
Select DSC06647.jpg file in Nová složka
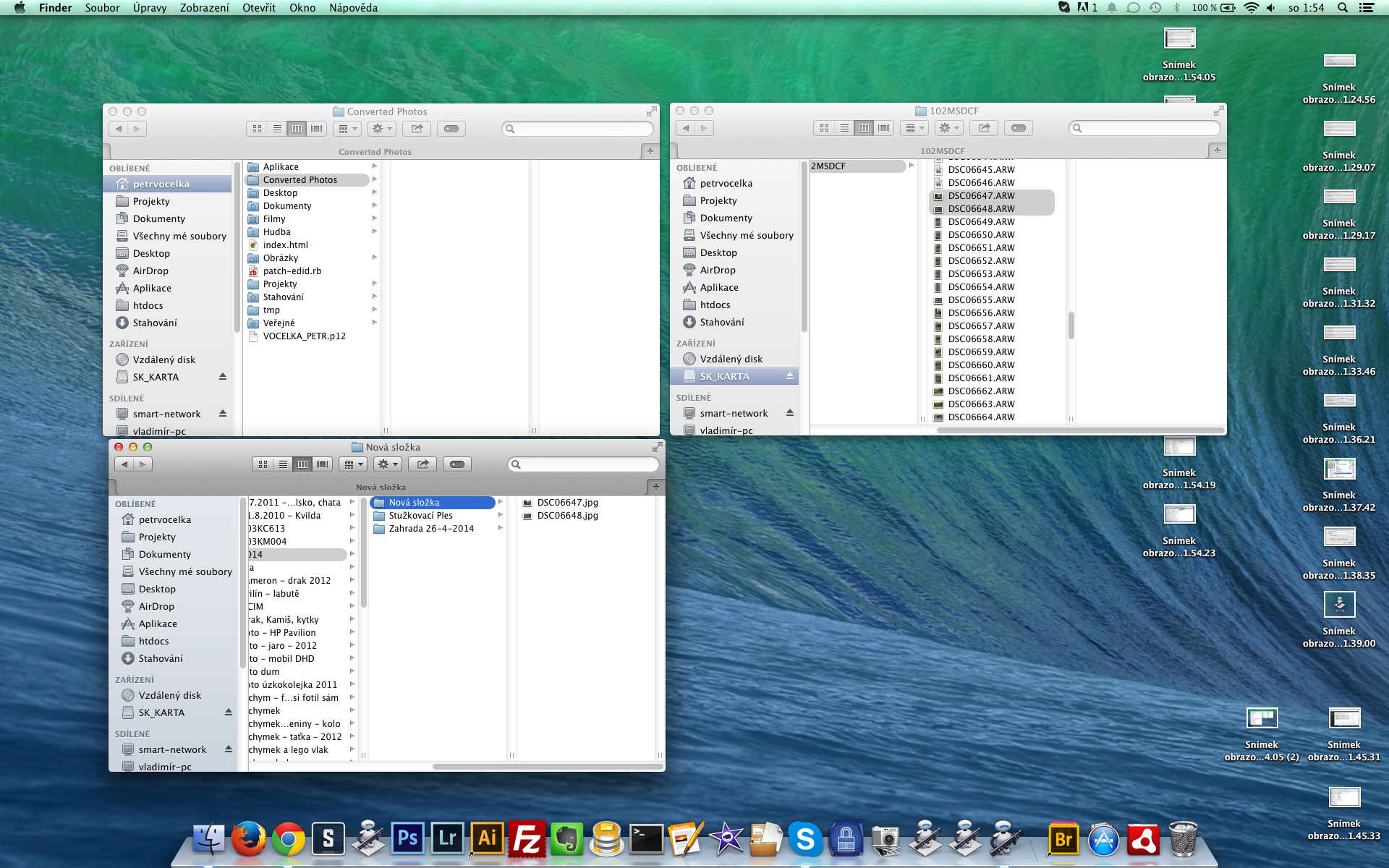[x=567, y=503]
